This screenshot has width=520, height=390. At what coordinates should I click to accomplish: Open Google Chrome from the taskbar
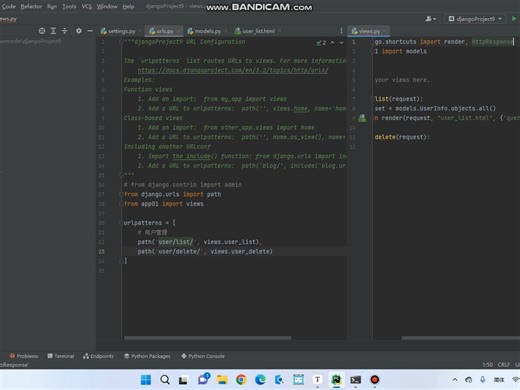241,380
